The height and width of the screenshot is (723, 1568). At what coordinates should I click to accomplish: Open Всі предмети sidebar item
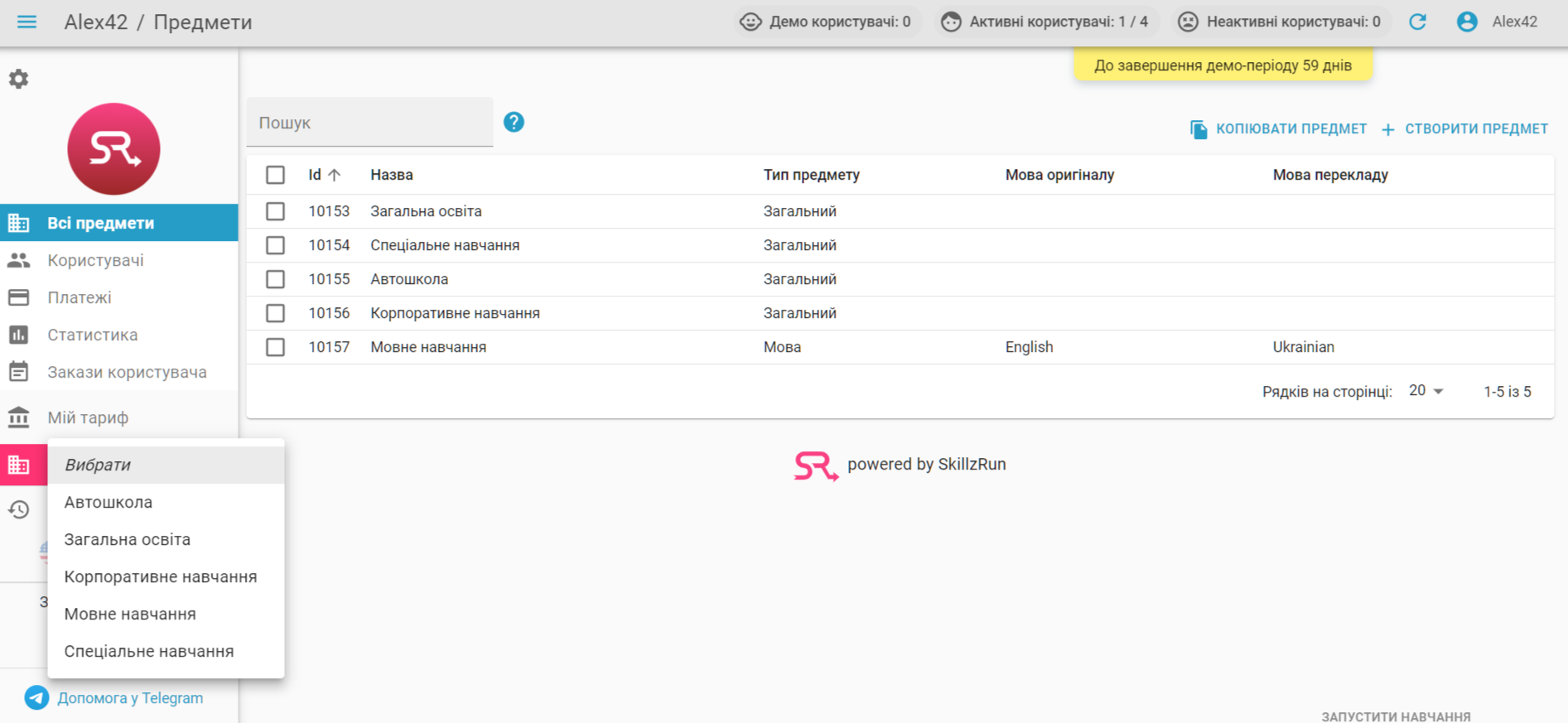pyautogui.click(x=119, y=223)
